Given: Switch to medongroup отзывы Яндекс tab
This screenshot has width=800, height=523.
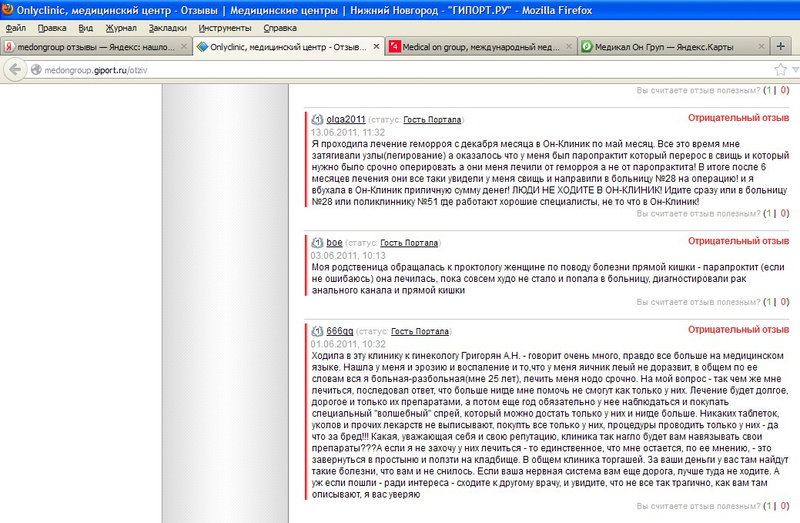Looking at the screenshot, I should [x=96, y=46].
